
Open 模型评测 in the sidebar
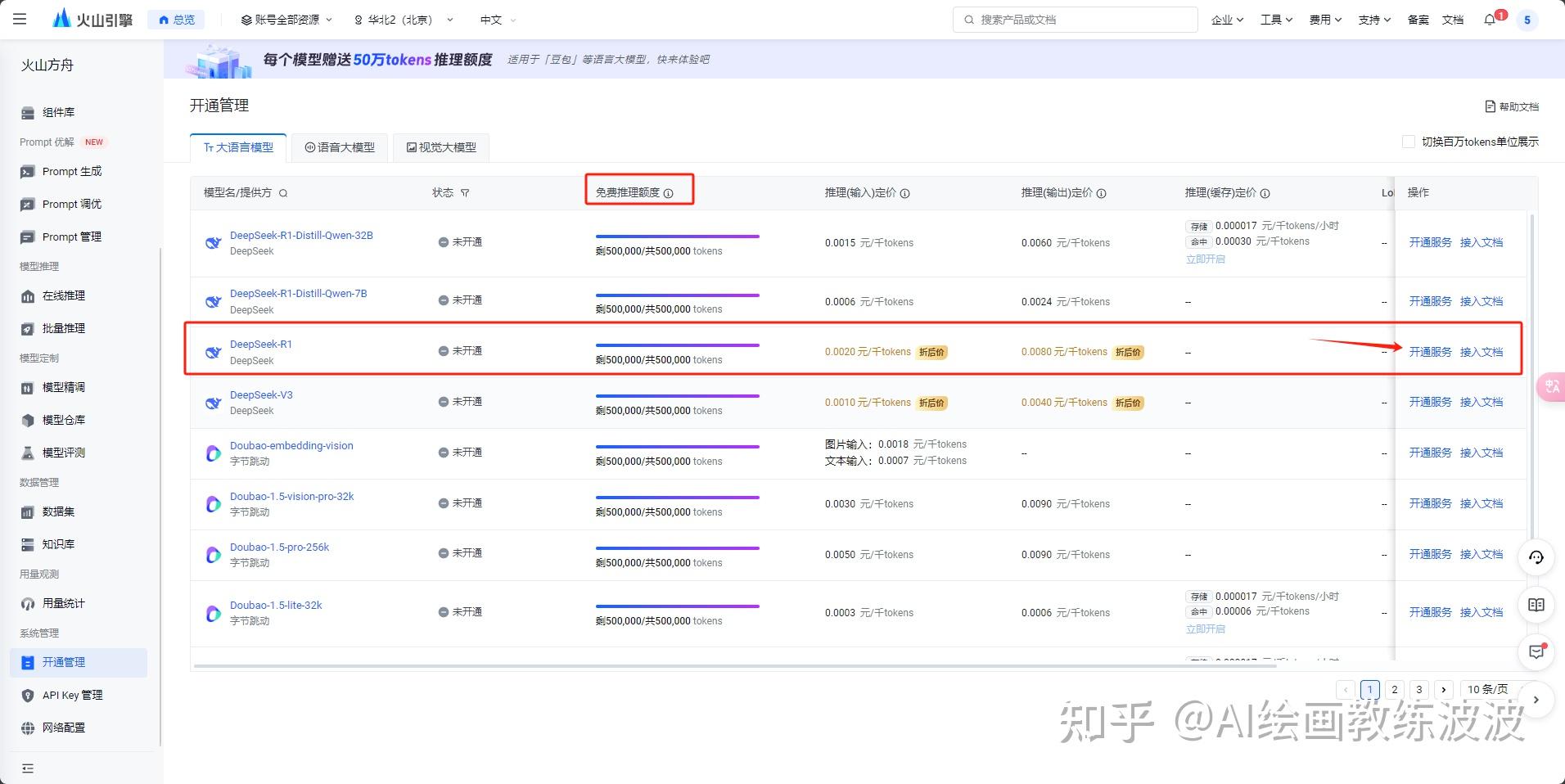pyautogui.click(x=64, y=453)
